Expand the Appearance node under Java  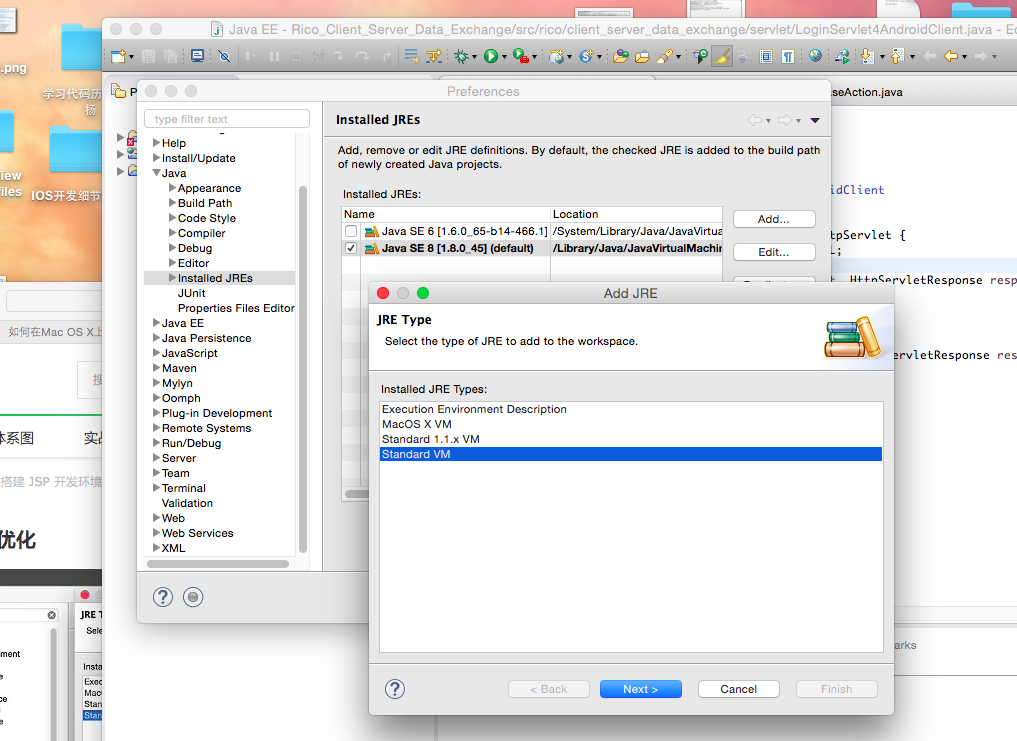(x=173, y=188)
